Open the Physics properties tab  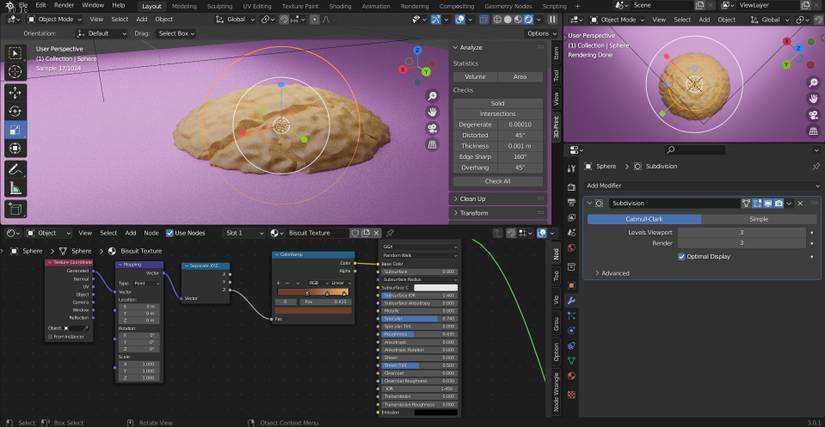click(x=571, y=331)
